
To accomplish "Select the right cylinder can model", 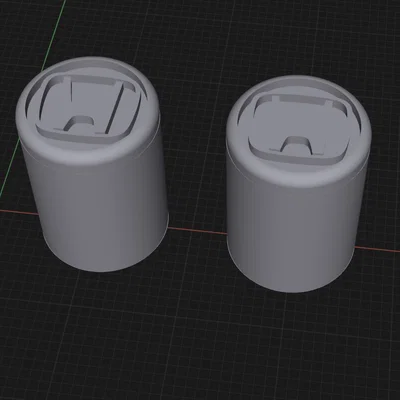I will click(x=298, y=184).
